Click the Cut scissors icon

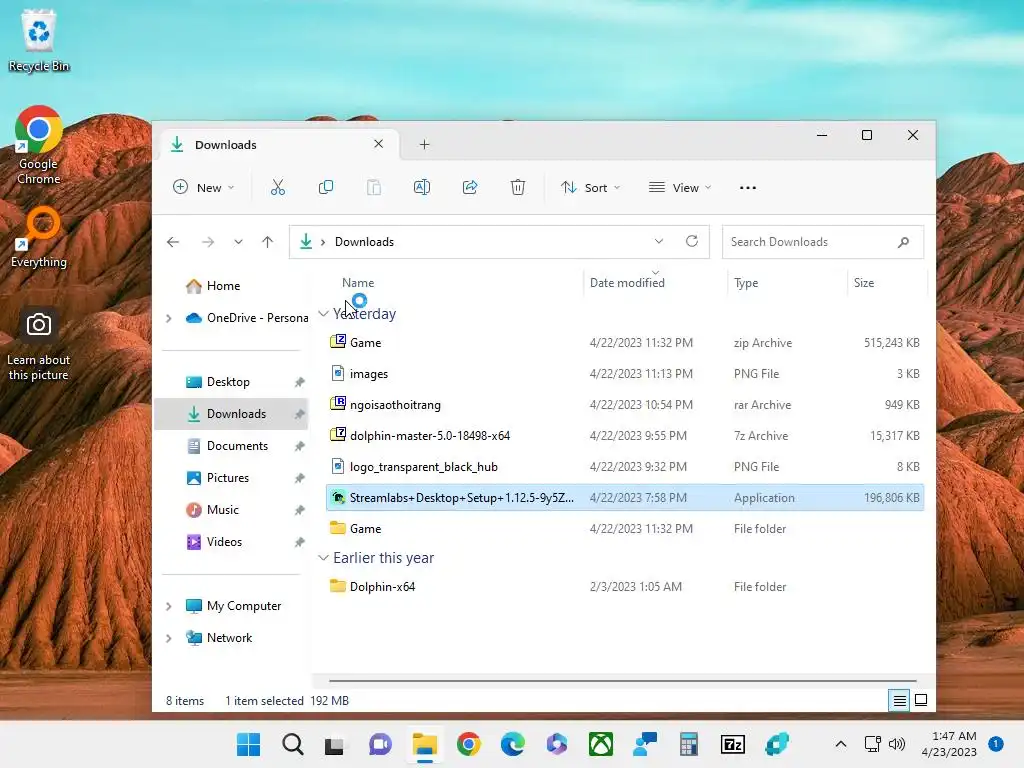pyautogui.click(x=278, y=187)
